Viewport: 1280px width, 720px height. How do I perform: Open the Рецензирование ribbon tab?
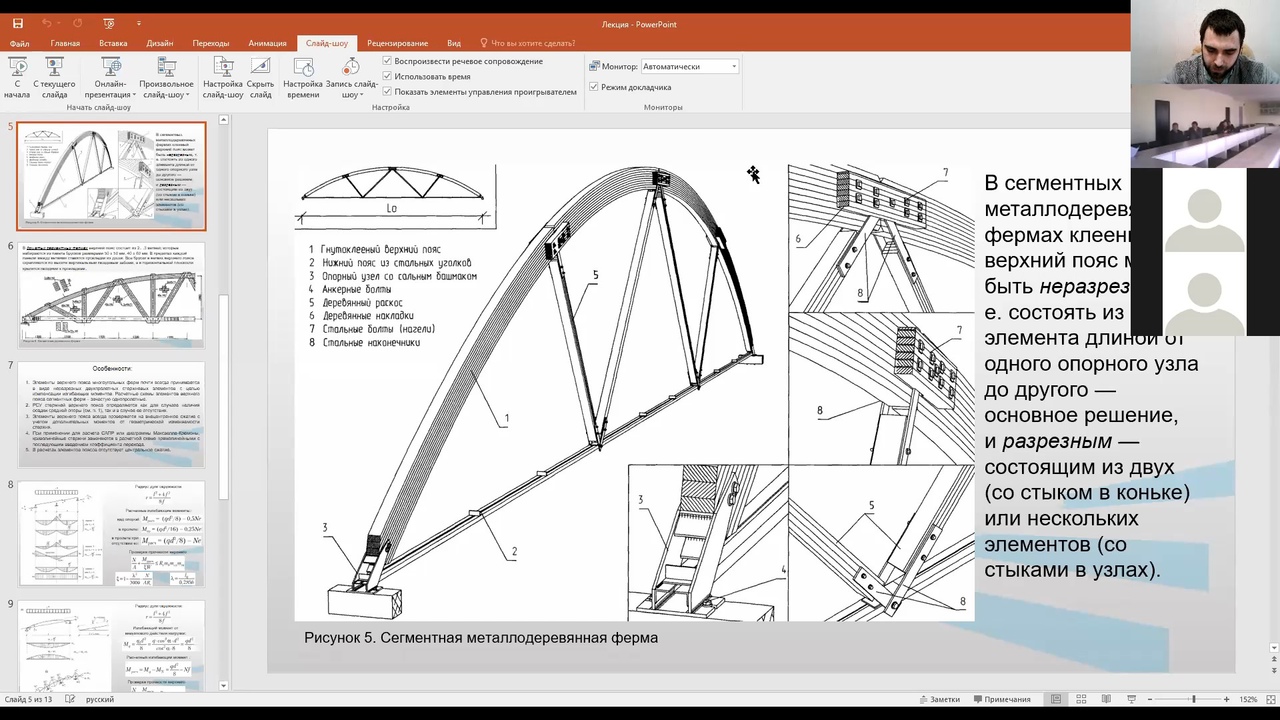[x=397, y=44]
